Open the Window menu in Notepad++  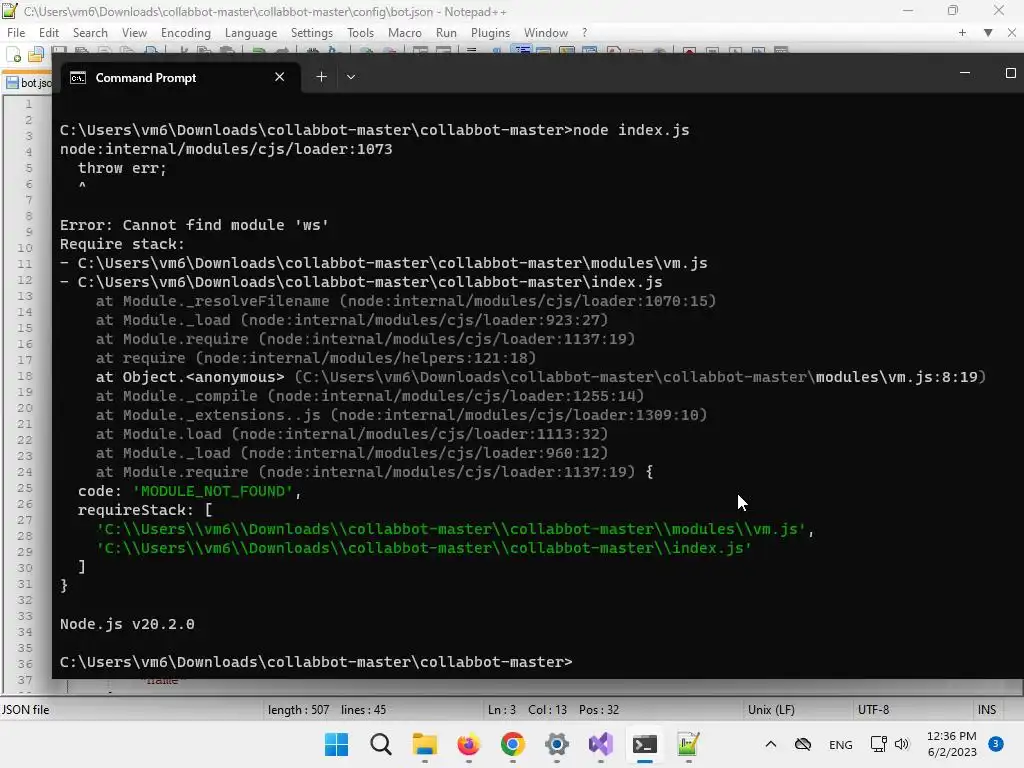pyautogui.click(x=545, y=33)
